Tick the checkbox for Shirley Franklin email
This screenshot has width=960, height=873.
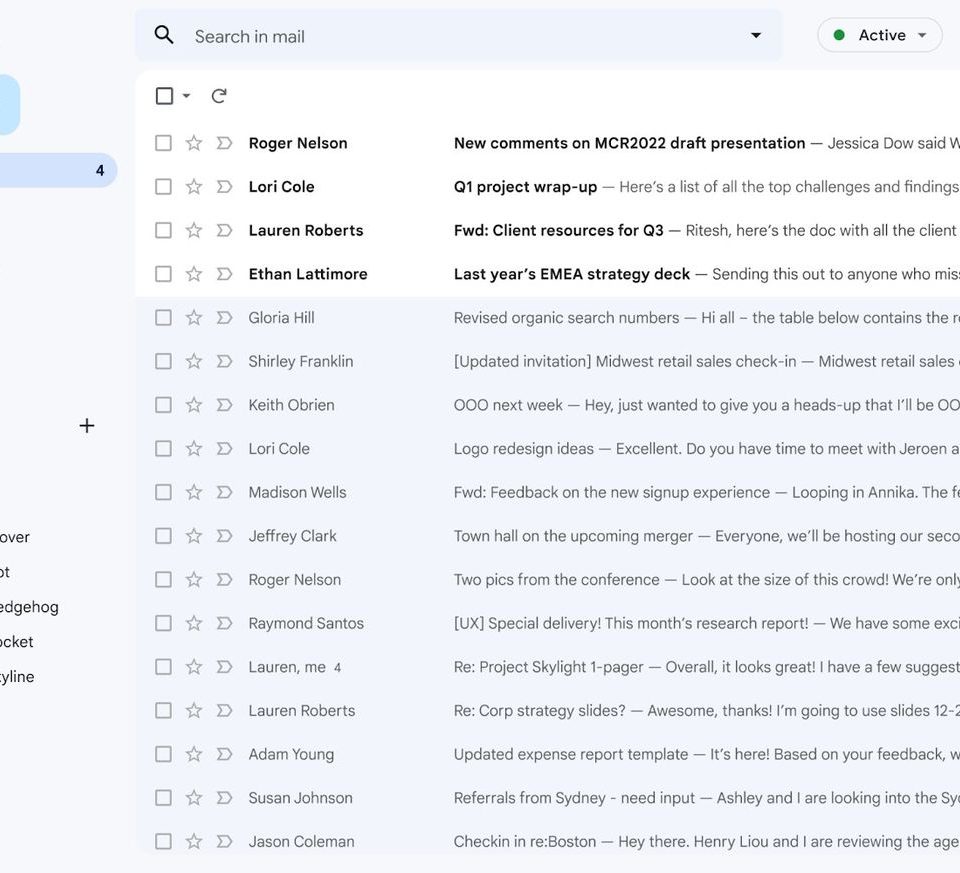[163, 361]
